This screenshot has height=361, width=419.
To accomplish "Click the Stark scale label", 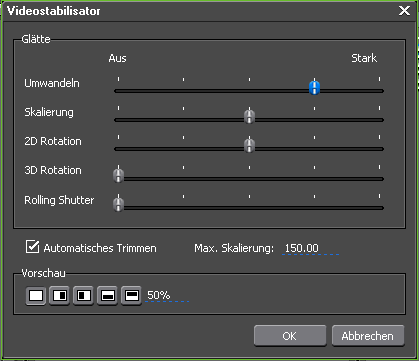I will click(364, 58).
